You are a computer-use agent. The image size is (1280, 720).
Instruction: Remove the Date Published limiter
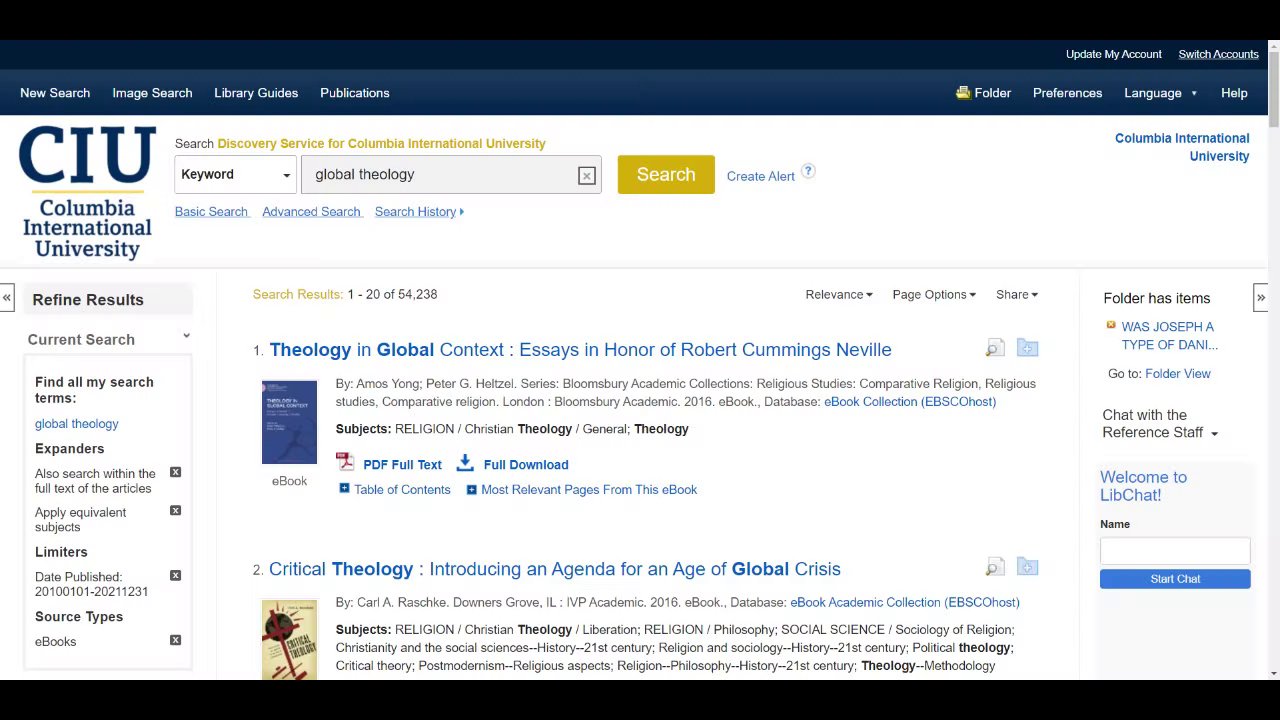pyautogui.click(x=175, y=576)
